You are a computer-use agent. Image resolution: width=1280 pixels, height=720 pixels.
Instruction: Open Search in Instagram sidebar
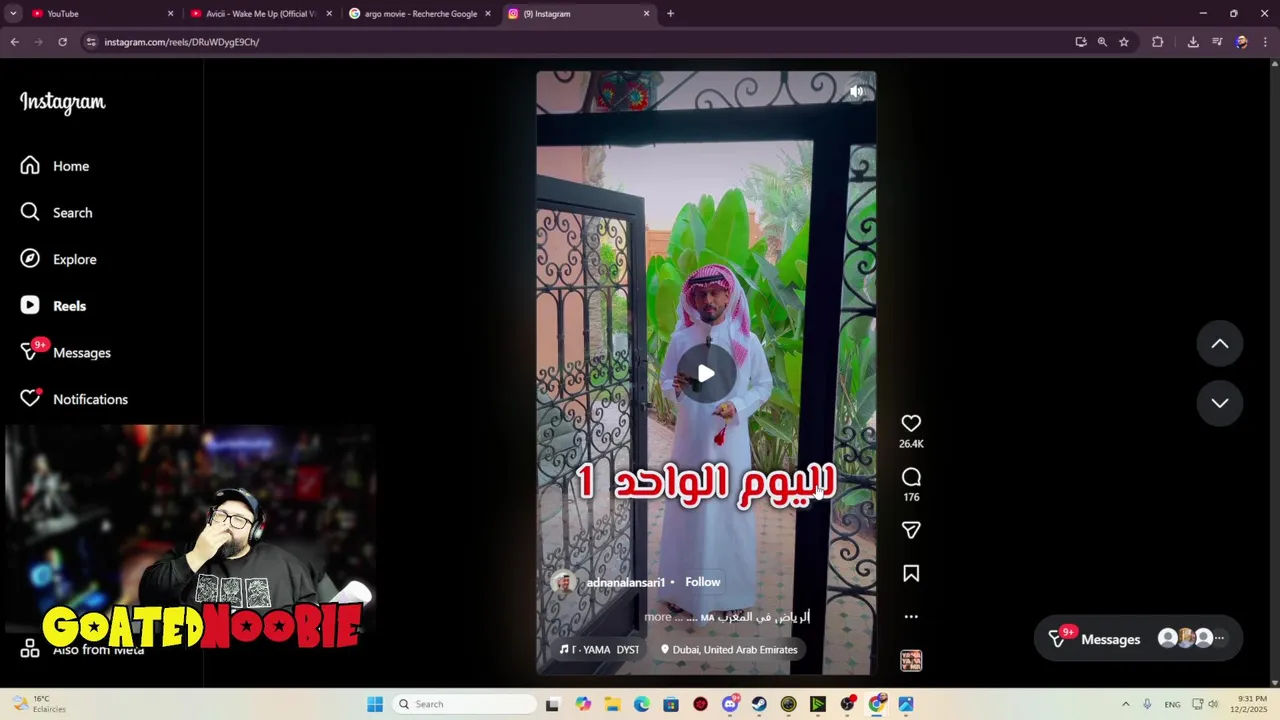click(x=57, y=212)
